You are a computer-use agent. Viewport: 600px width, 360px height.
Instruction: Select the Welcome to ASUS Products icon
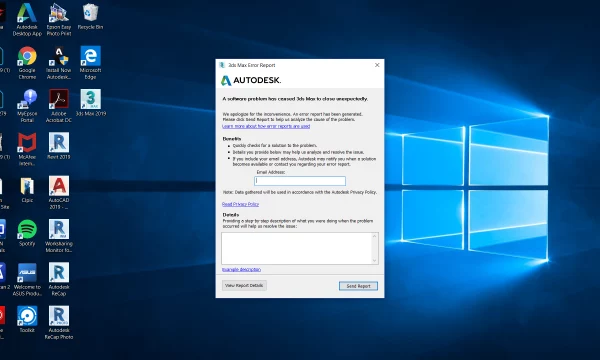tap(27, 279)
